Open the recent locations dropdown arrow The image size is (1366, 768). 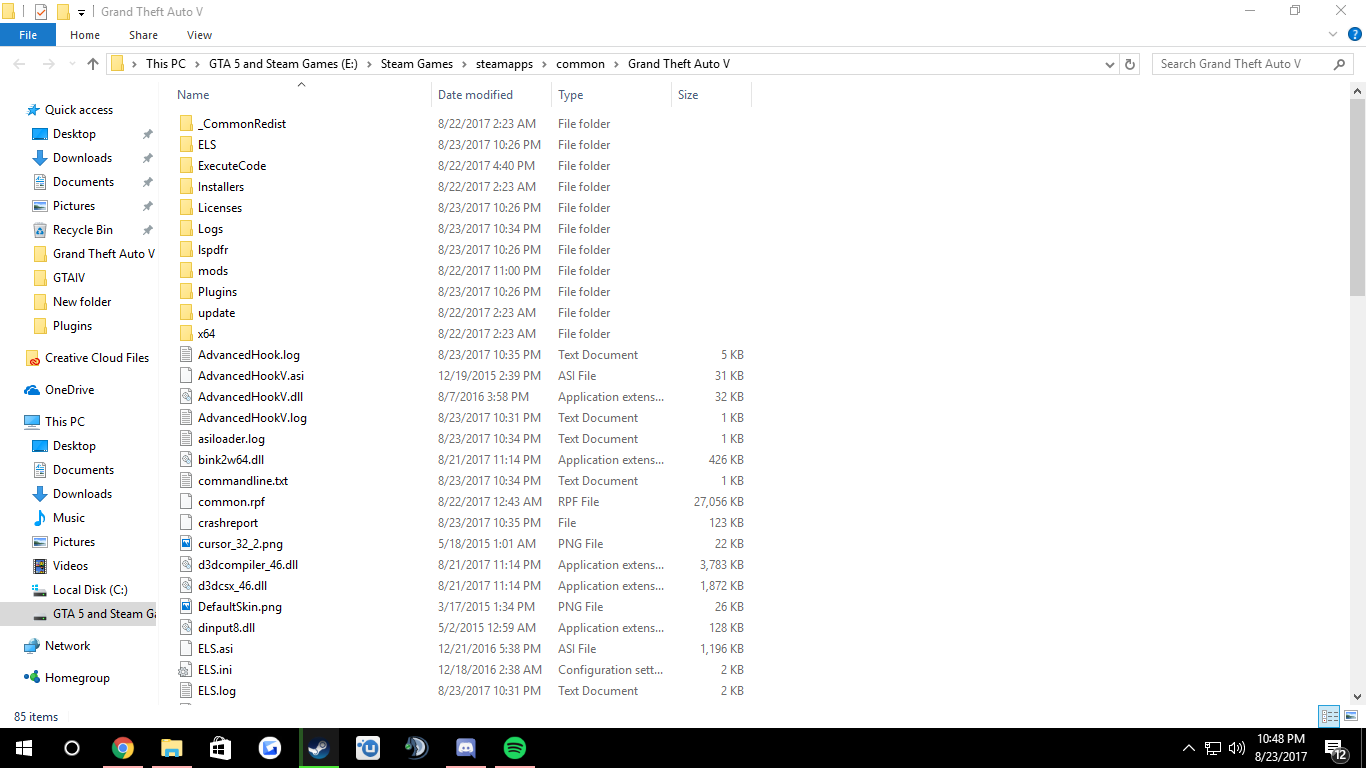(x=70, y=64)
